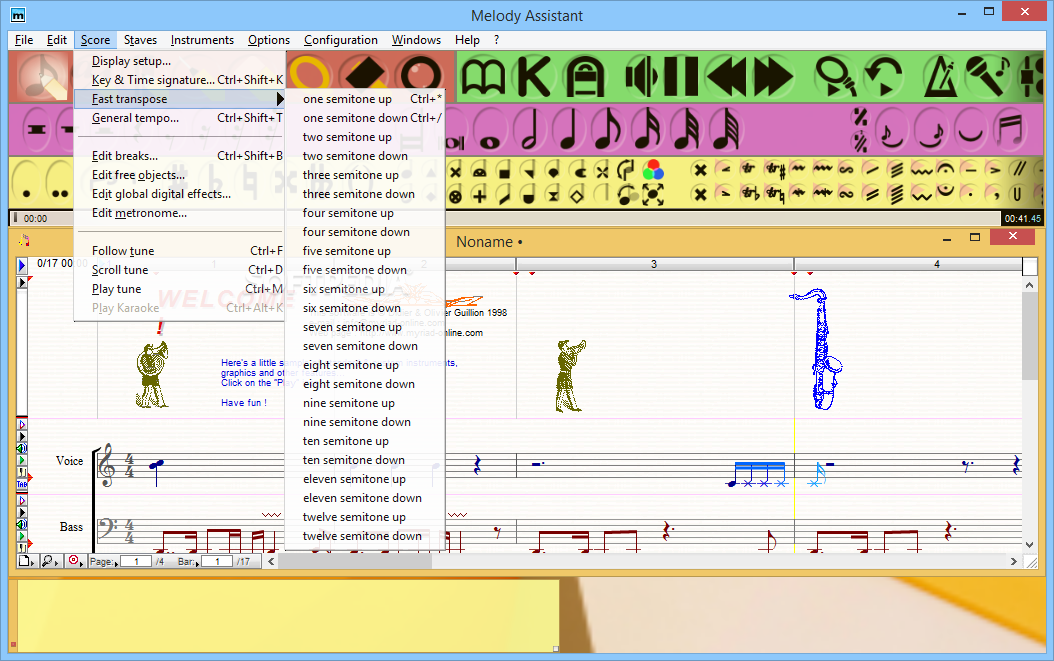This screenshot has width=1054, height=661.
Task: Toggle the Voice staff TAB button
Action: 22,485
